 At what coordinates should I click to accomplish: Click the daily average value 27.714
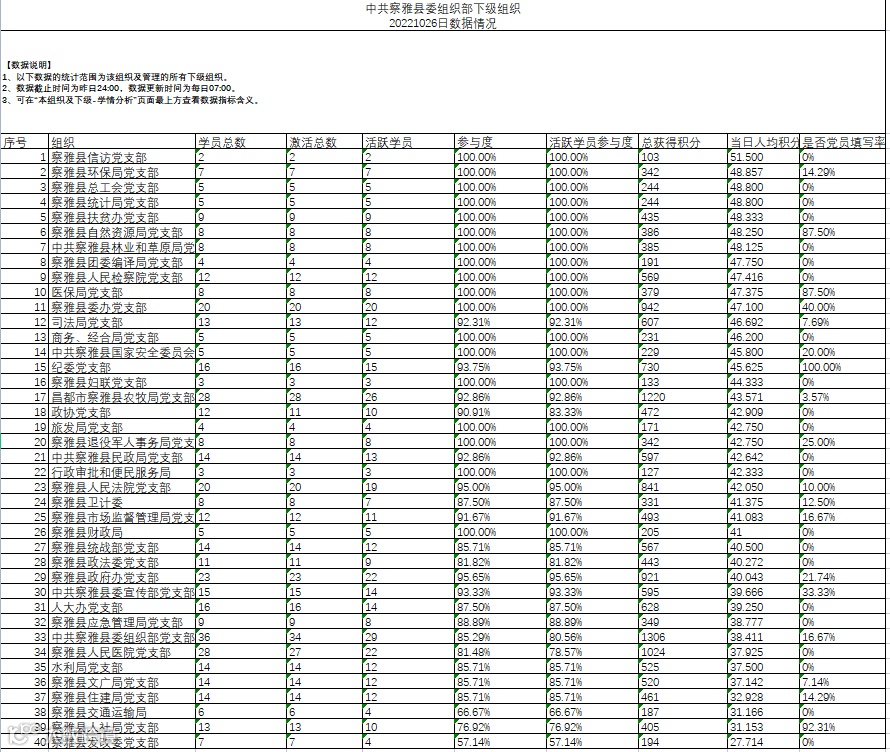click(763, 742)
